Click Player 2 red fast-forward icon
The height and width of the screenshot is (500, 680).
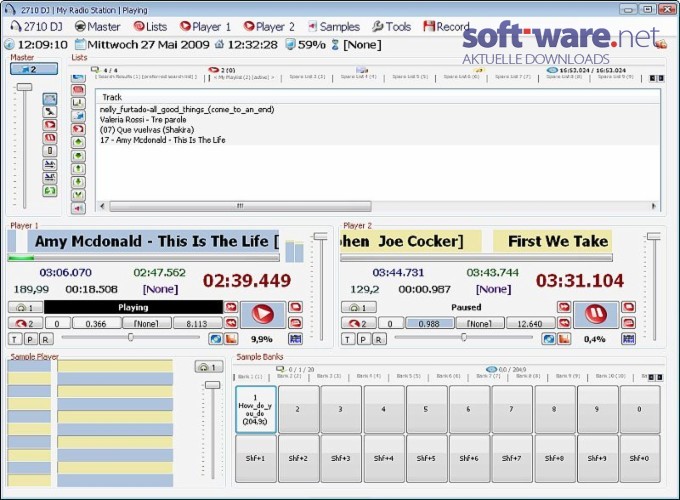(x=564, y=307)
